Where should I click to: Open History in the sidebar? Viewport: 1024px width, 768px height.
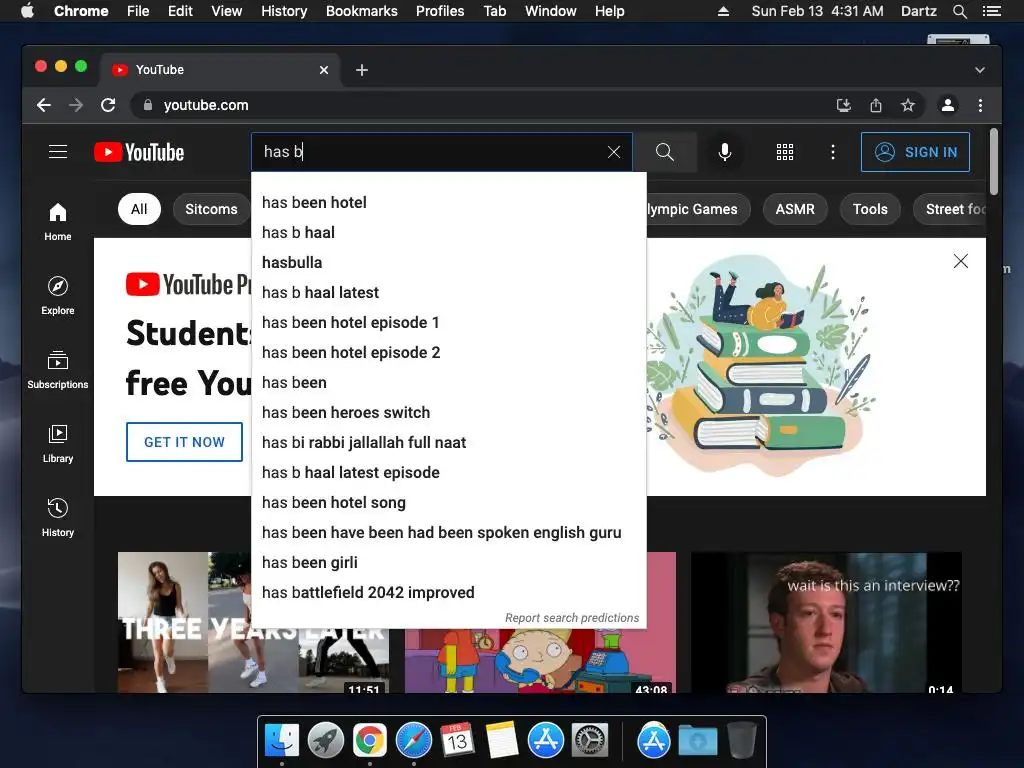(57, 518)
